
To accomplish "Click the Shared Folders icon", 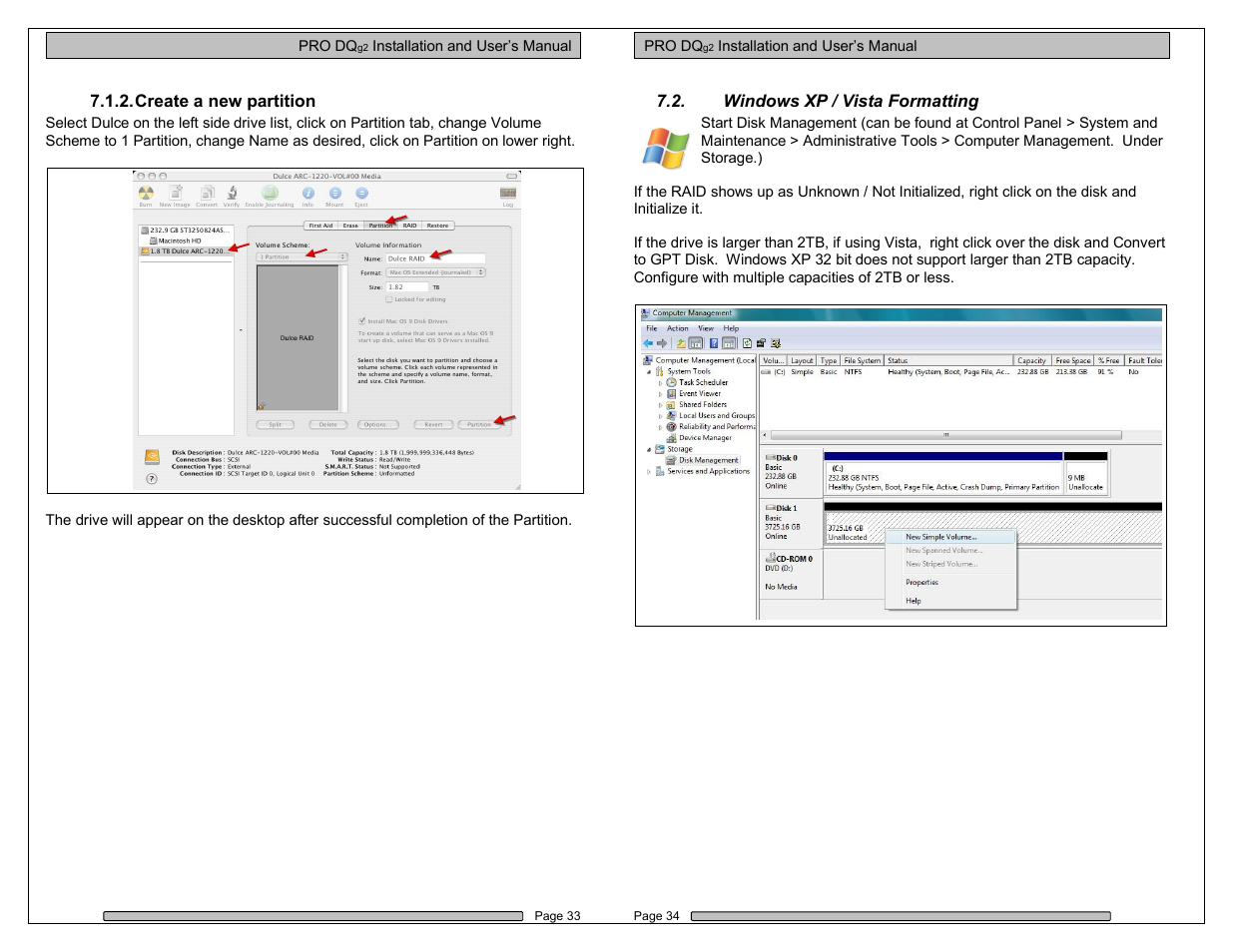I will click(x=672, y=404).
